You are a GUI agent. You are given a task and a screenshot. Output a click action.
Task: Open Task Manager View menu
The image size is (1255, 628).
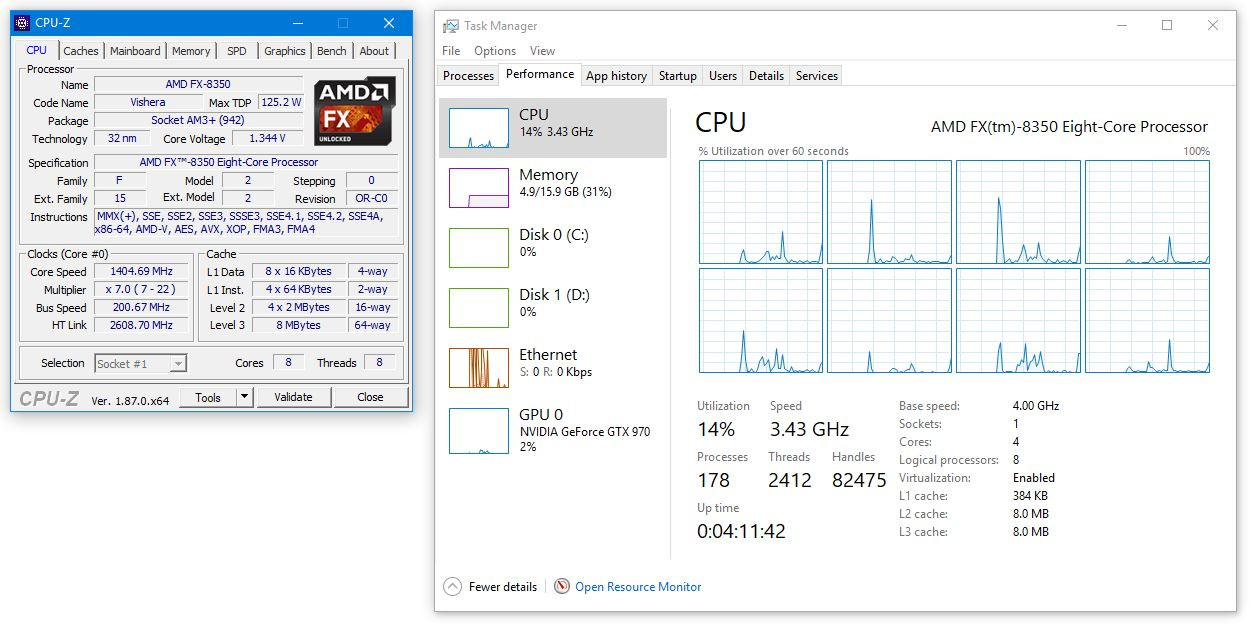(x=542, y=51)
